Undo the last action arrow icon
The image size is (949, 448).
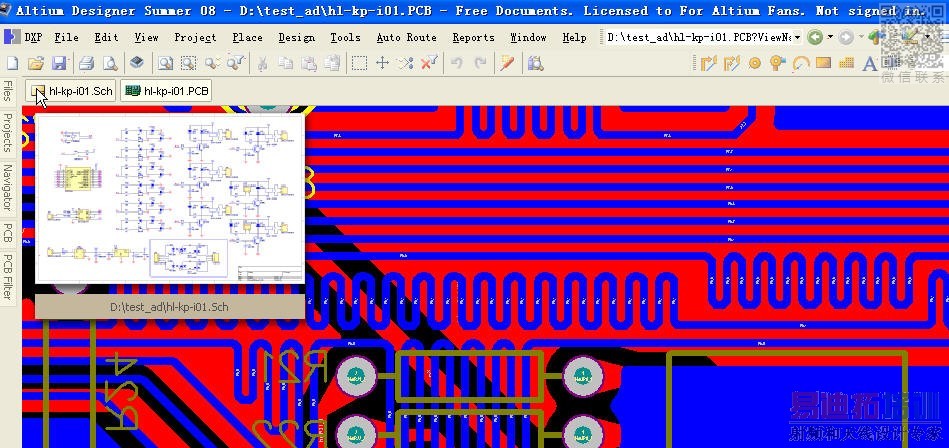point(457,63)
